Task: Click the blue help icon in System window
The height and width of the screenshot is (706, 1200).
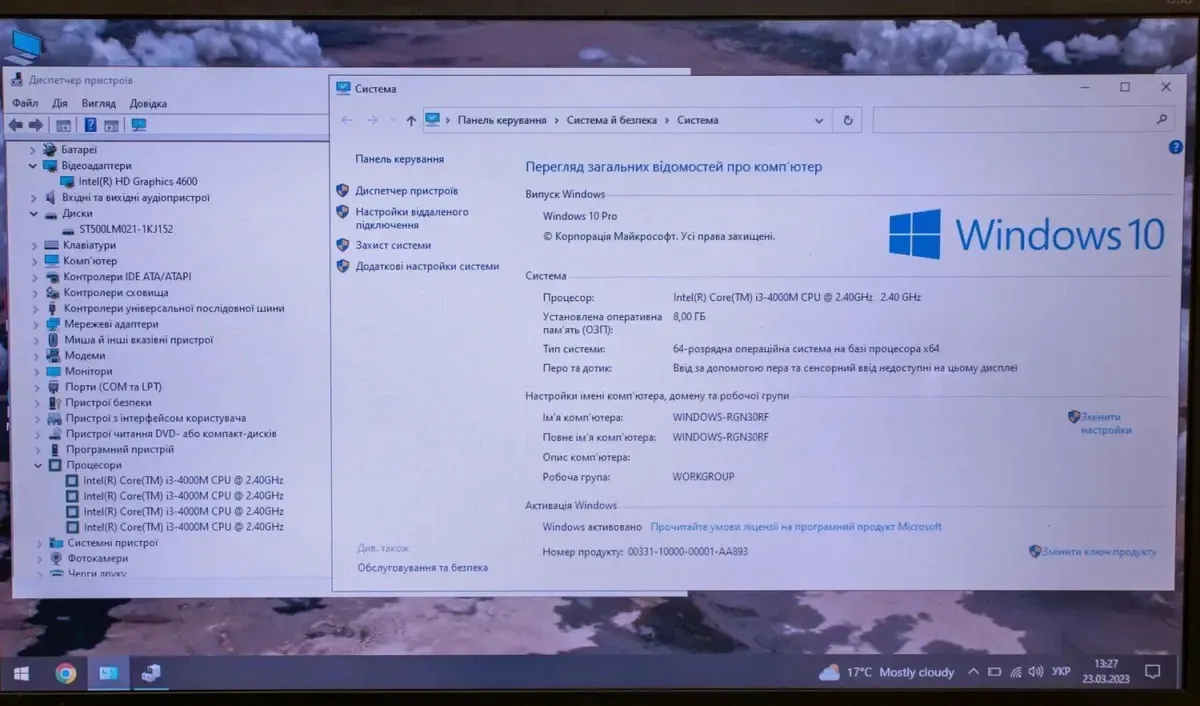Action: coord(1176,147)
